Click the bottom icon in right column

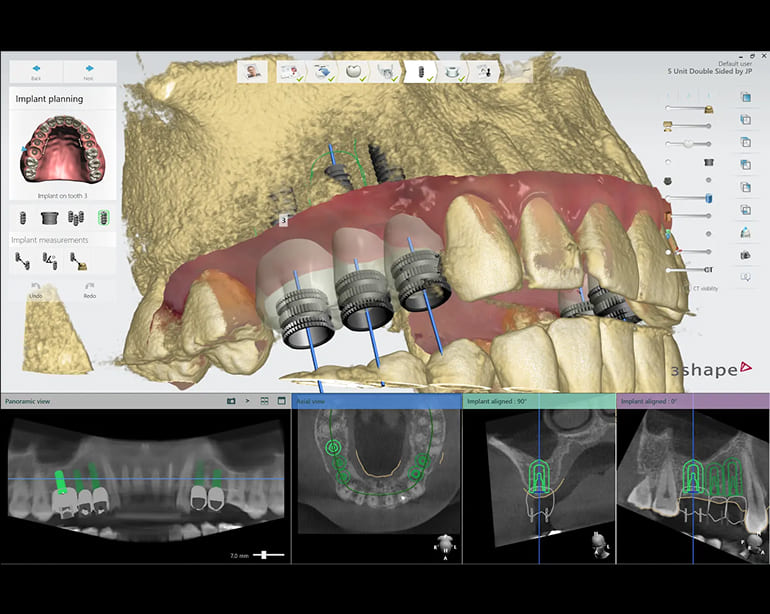[745, 277]
